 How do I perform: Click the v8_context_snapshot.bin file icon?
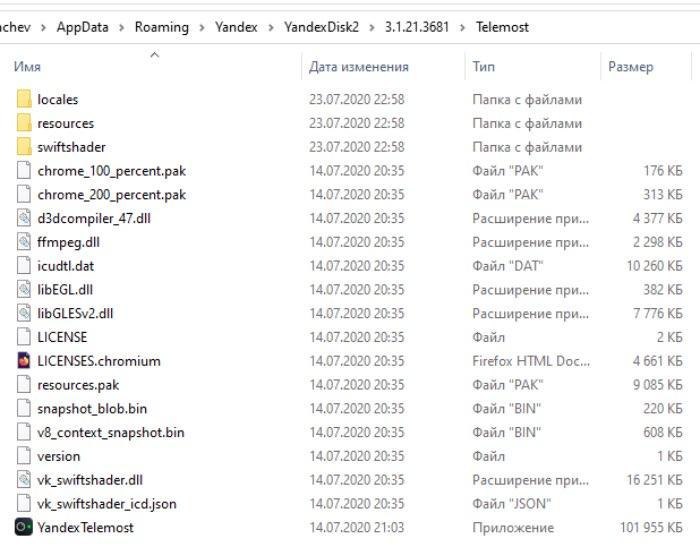pyautogui.click(x=24, y=432)
